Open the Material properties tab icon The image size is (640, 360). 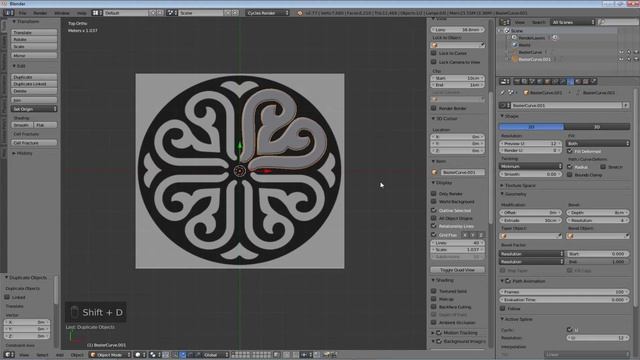pos(578,82)
